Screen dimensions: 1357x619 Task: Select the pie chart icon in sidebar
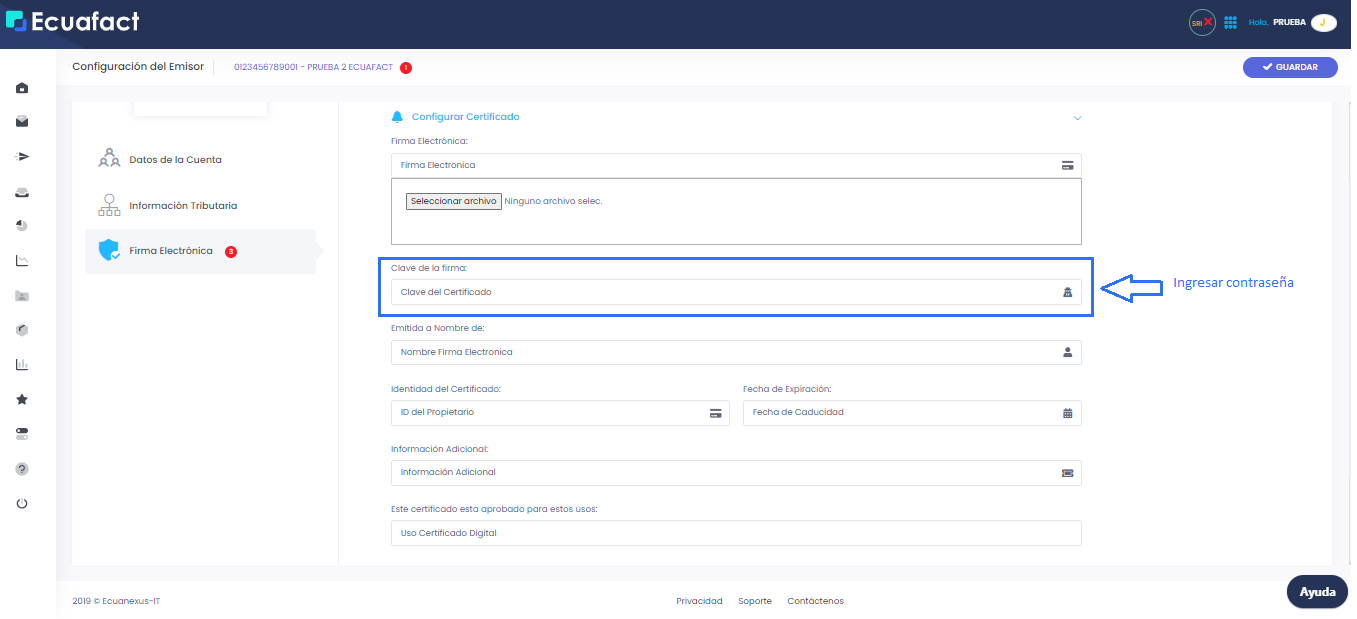(x=22, y=225)
